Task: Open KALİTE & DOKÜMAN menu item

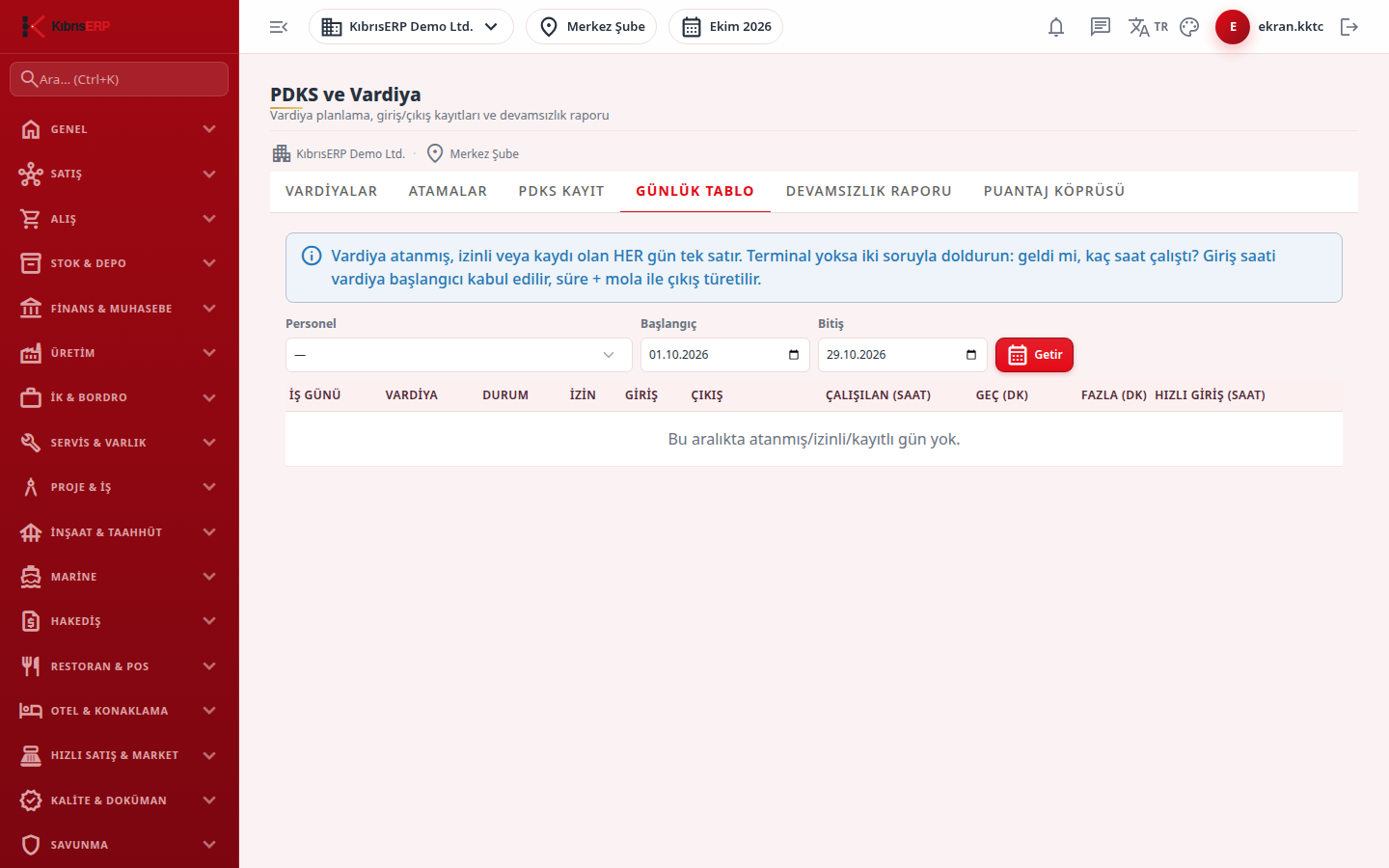Action: click(x=120, y=800)
